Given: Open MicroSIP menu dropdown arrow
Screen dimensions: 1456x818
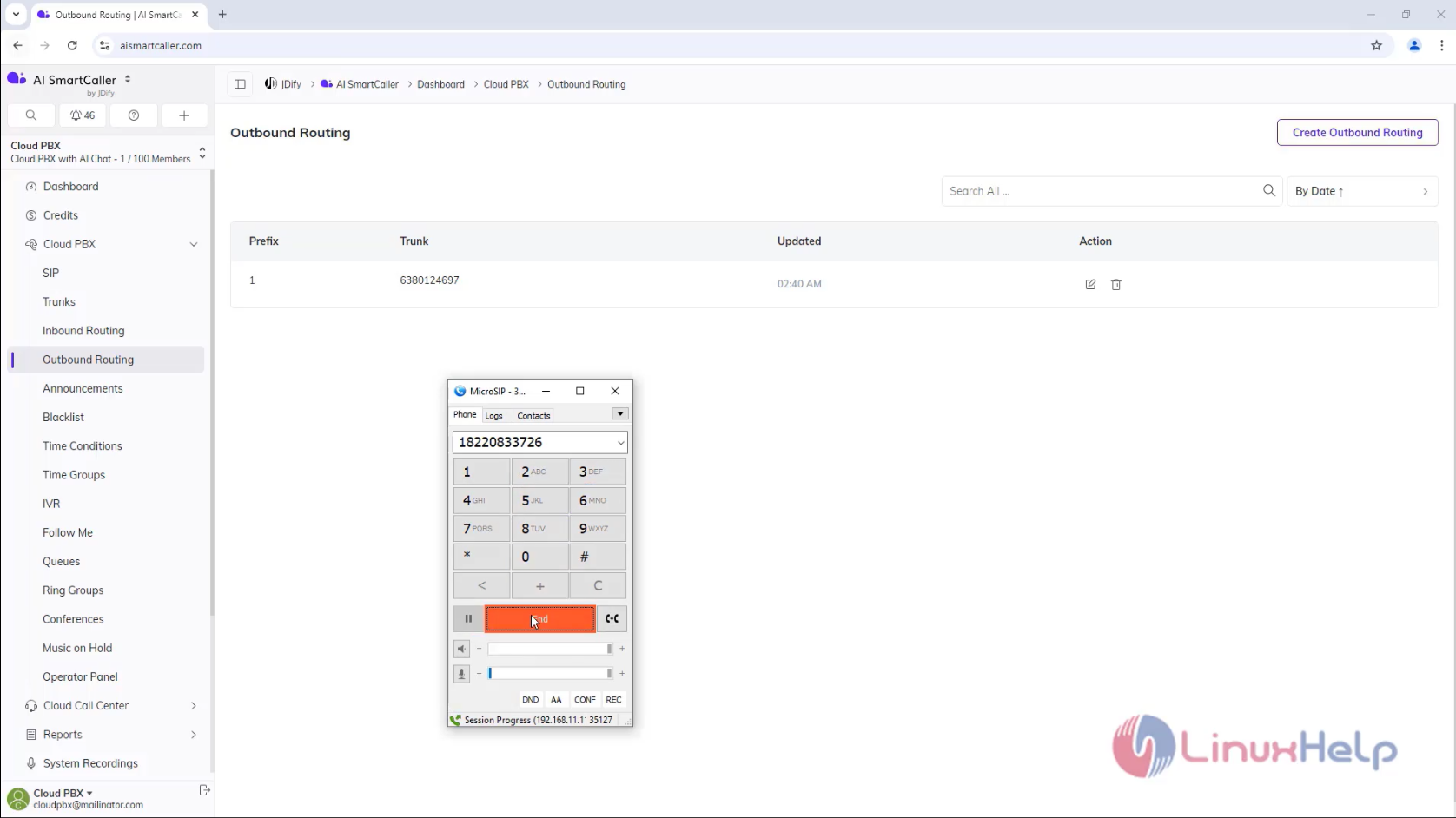Looking at the screenshot, I should tap(619, 414).
